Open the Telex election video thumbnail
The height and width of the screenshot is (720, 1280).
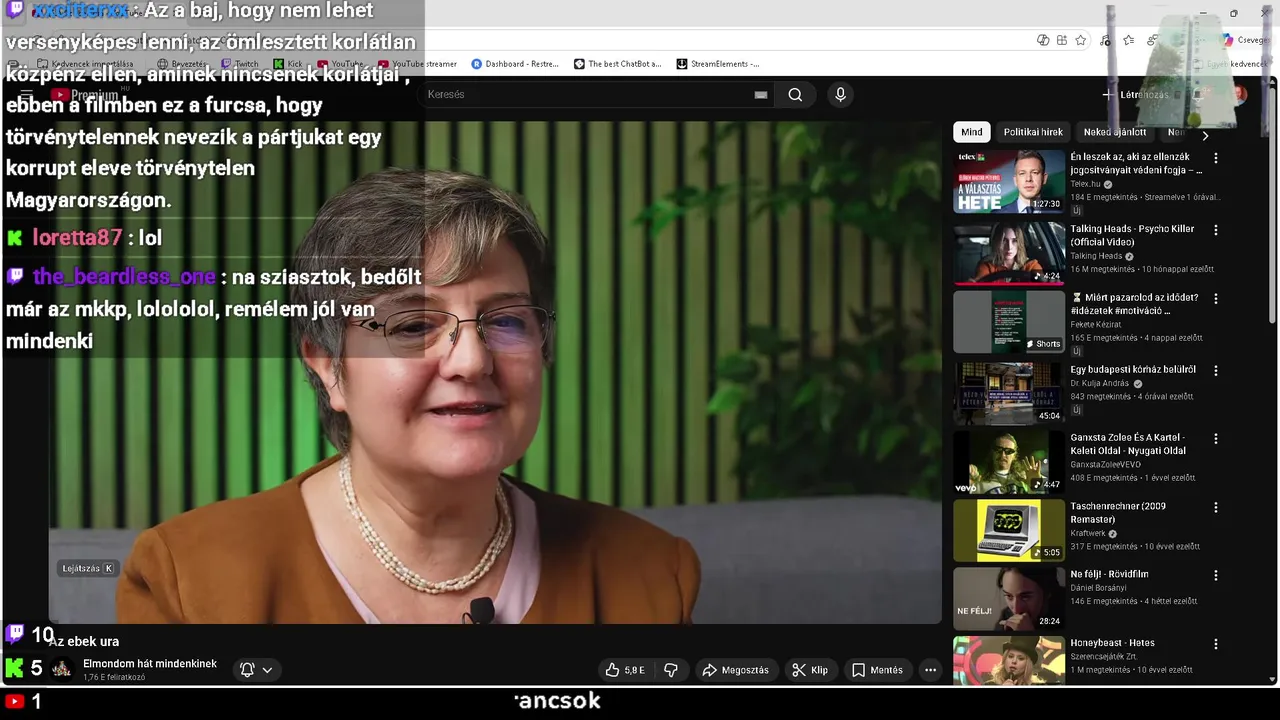pyautogui.click(x=1009, y=182)
